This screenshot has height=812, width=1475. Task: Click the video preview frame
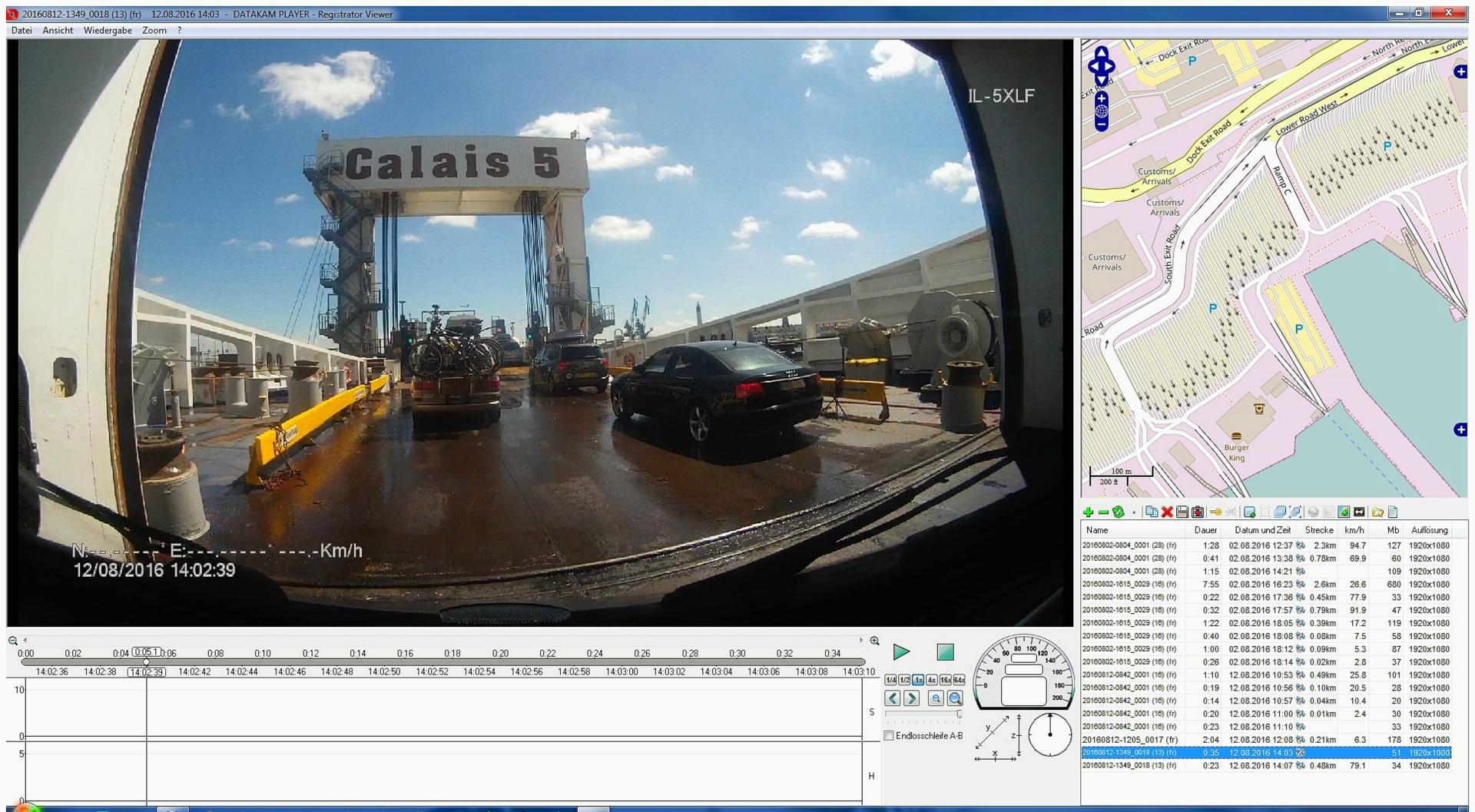(540, 333)
